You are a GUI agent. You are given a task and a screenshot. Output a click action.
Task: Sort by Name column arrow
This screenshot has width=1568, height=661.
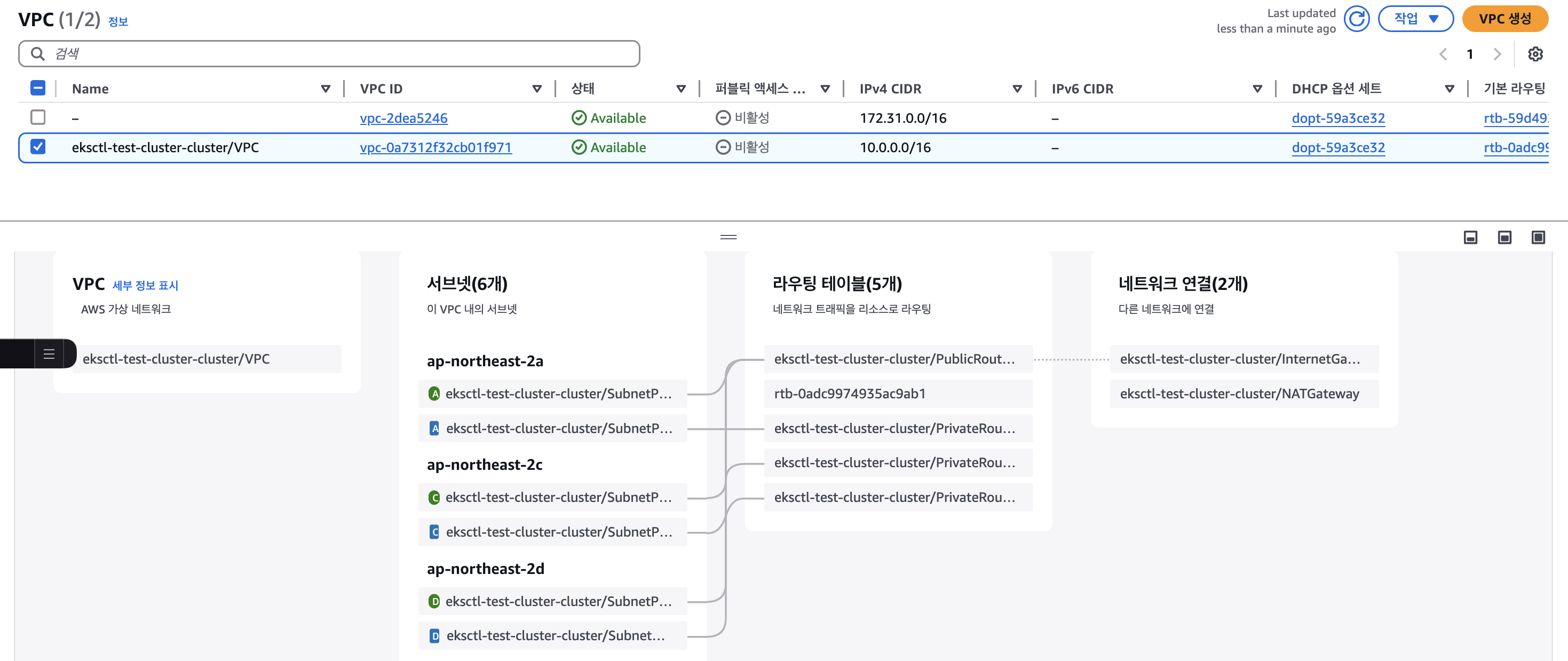(326, 89)
